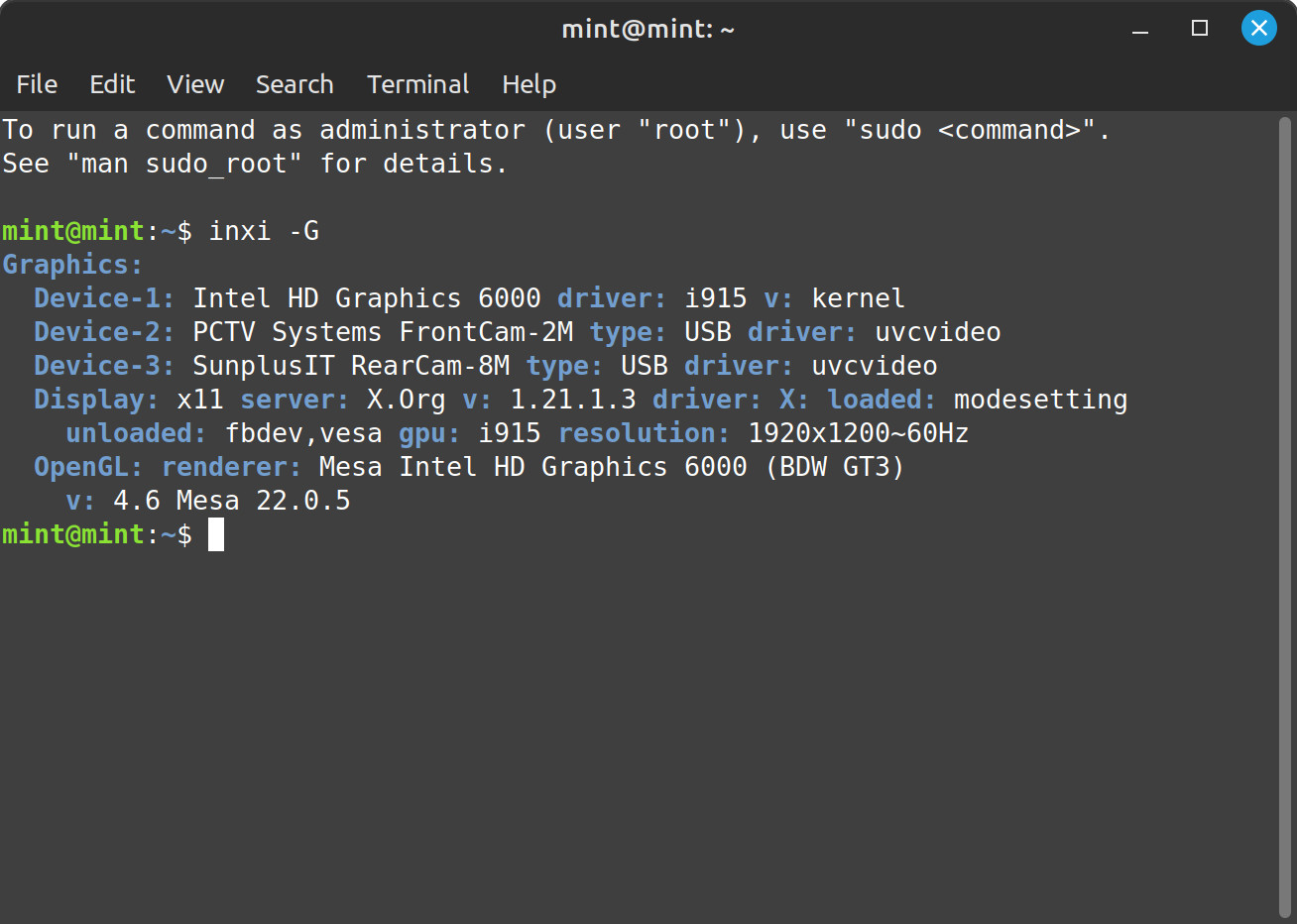Open the File menu
This screenshot has height=924, width=1297.
tap(37, 84)
